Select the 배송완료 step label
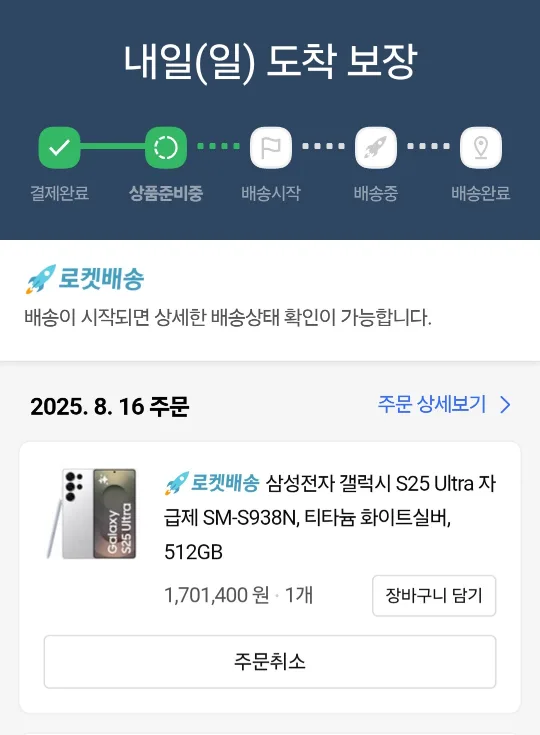The height and width of the screenshot is (735, 540). point(481,193)
